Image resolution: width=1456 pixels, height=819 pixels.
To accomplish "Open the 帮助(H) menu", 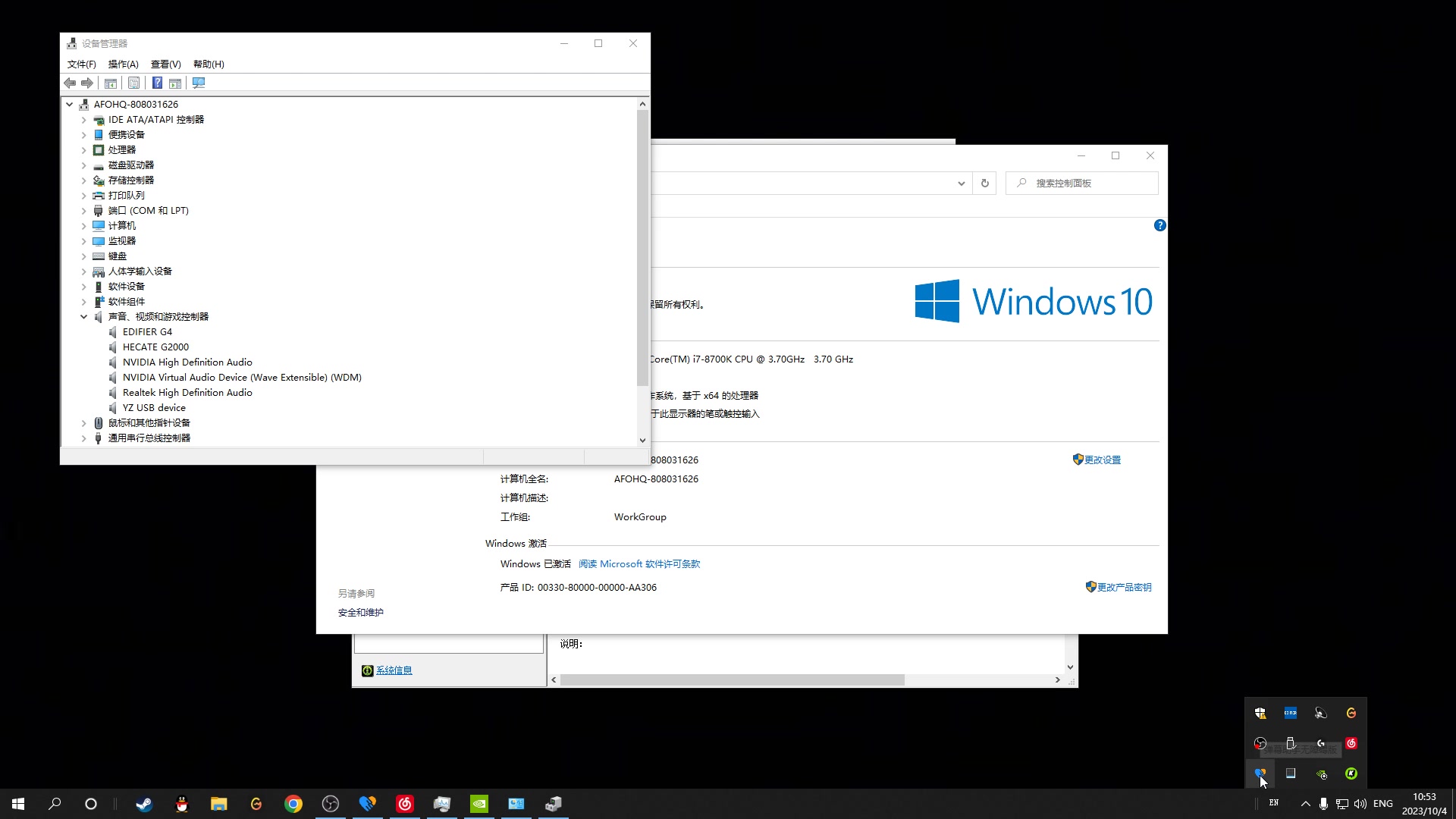I will coord(209,64).
